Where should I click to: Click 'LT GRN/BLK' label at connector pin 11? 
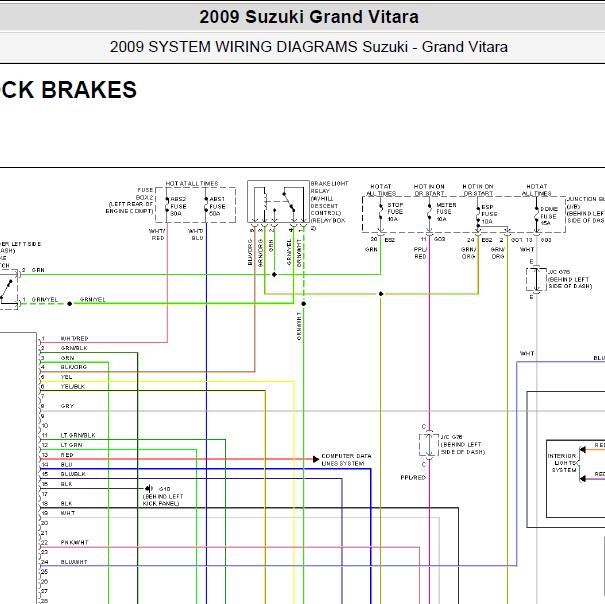(x=78, y=435)
